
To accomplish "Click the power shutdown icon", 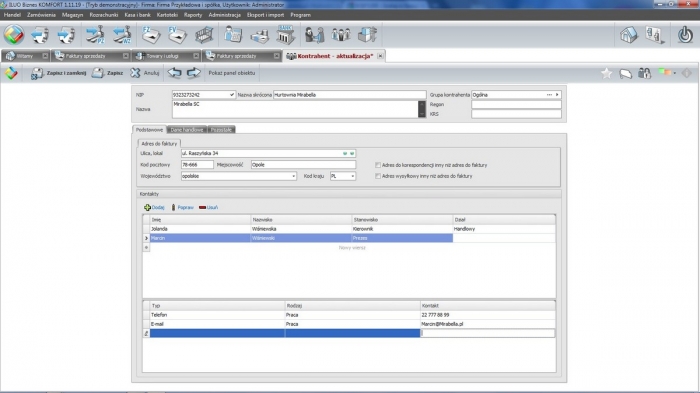I will coord(685,35).
